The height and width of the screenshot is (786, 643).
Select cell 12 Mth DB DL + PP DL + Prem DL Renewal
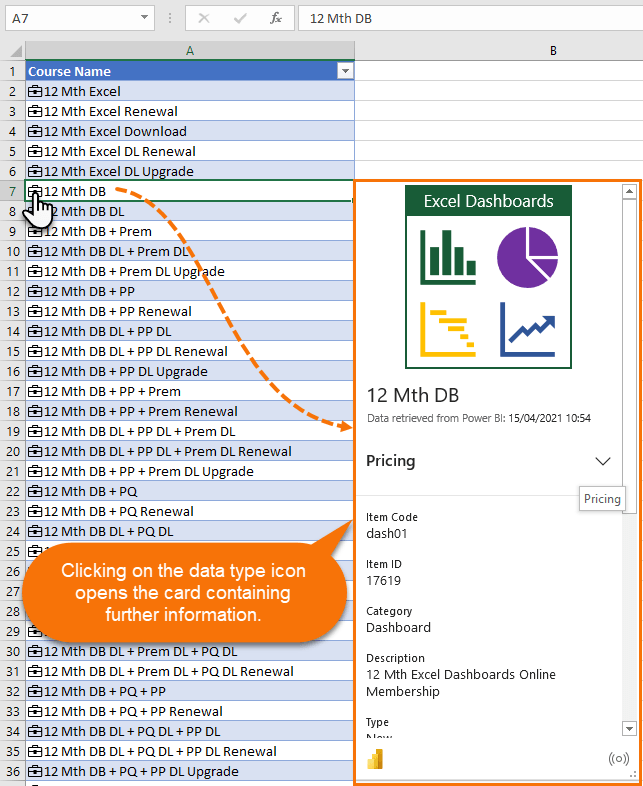[190, 452]
